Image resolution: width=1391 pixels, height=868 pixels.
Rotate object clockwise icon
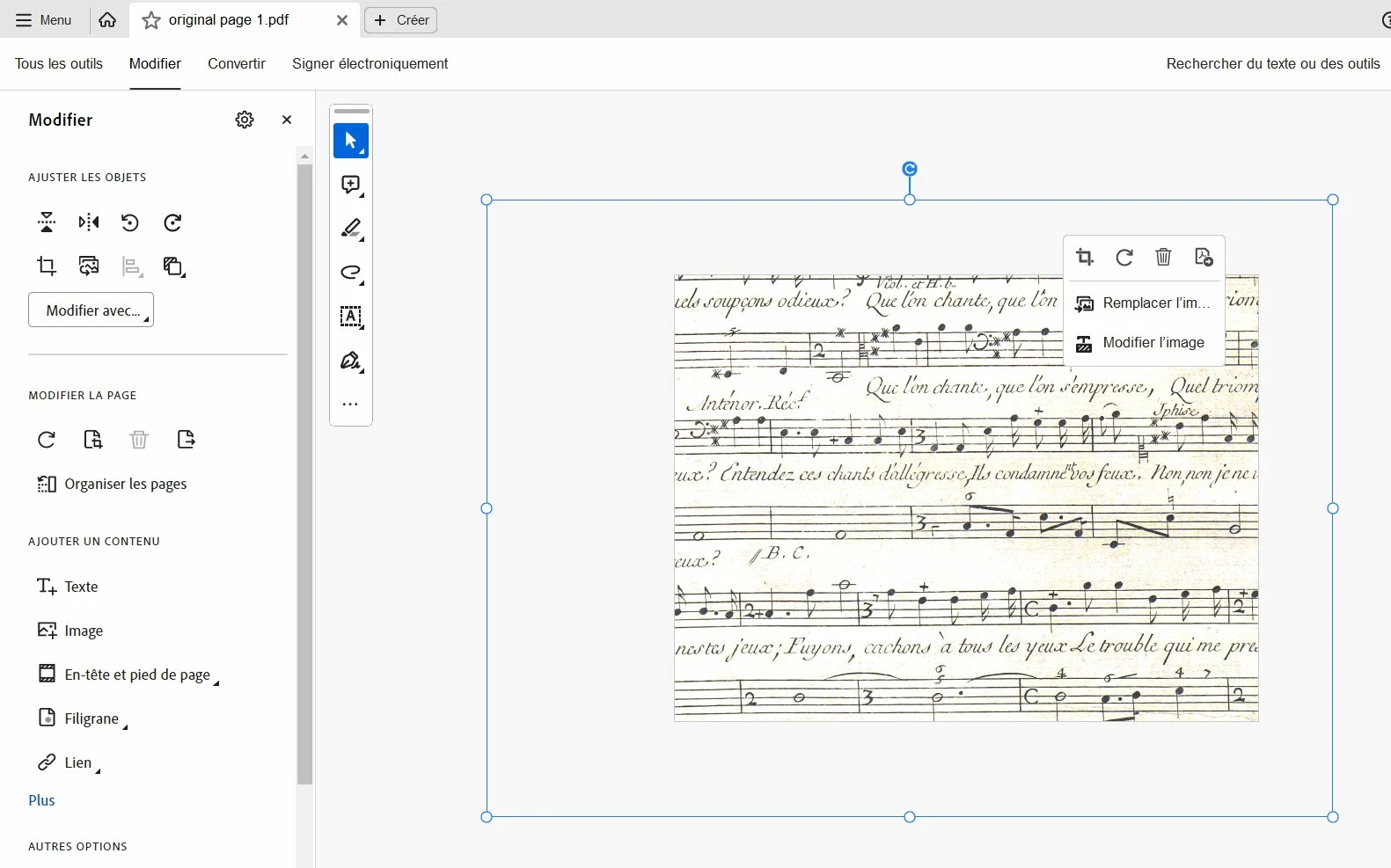(x=172, y=222)
